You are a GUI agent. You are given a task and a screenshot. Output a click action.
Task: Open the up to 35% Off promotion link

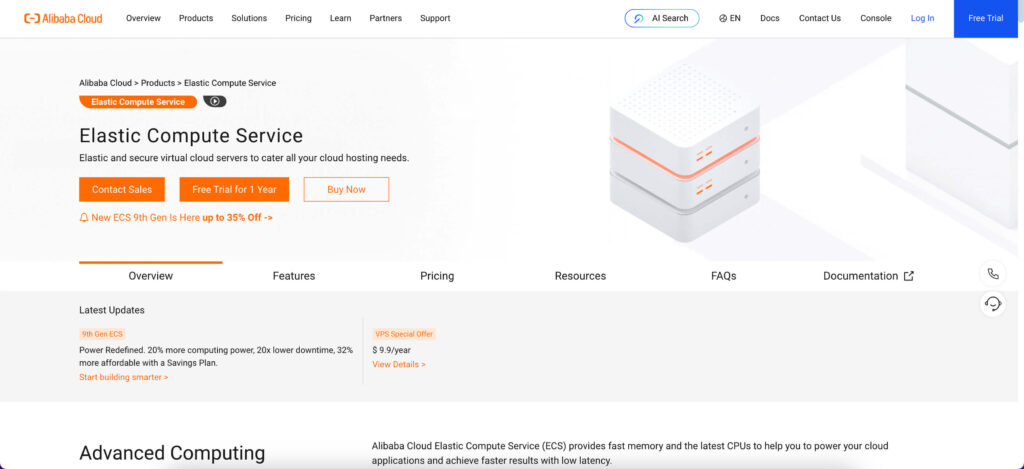[x=238, y=218]
